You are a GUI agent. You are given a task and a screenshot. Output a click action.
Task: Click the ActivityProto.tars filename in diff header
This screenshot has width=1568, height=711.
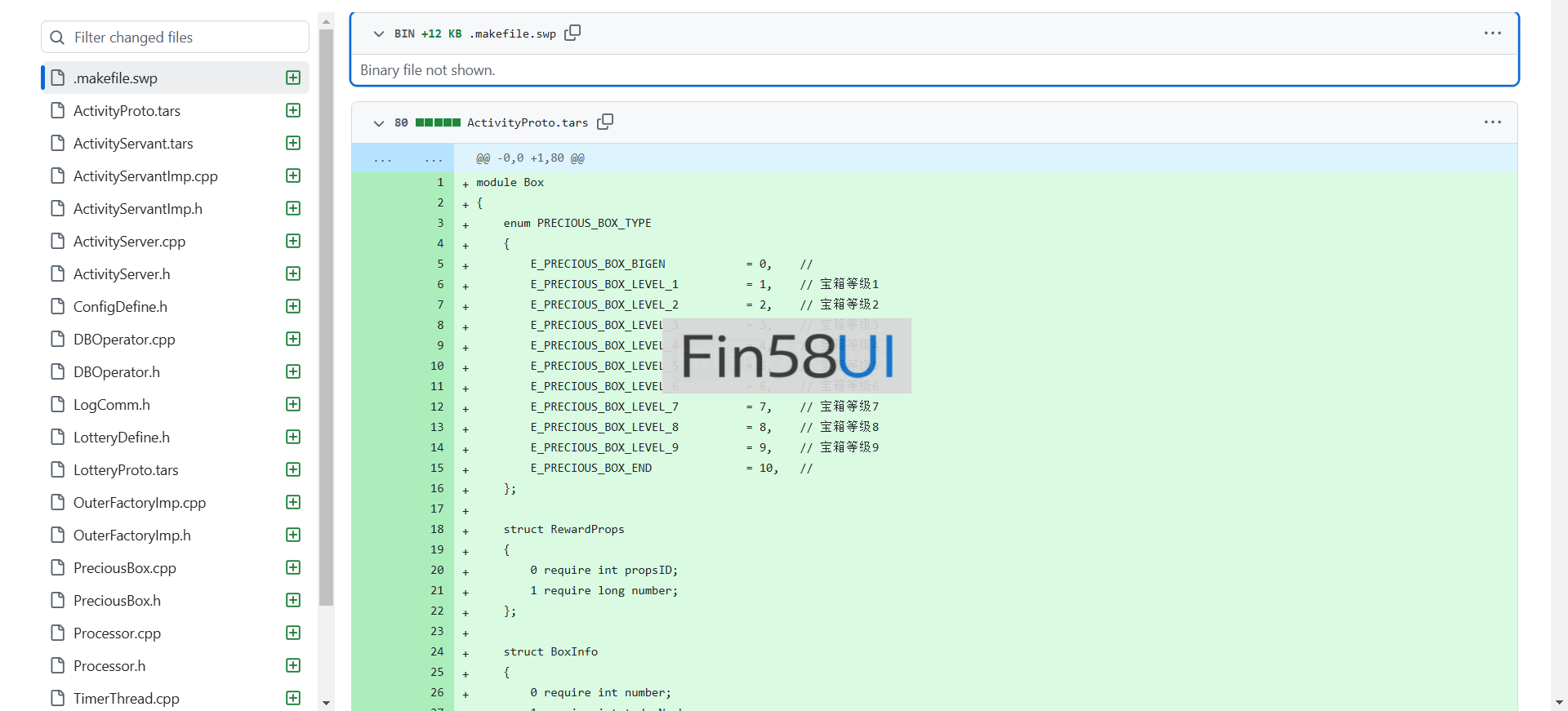click(527, 122)
